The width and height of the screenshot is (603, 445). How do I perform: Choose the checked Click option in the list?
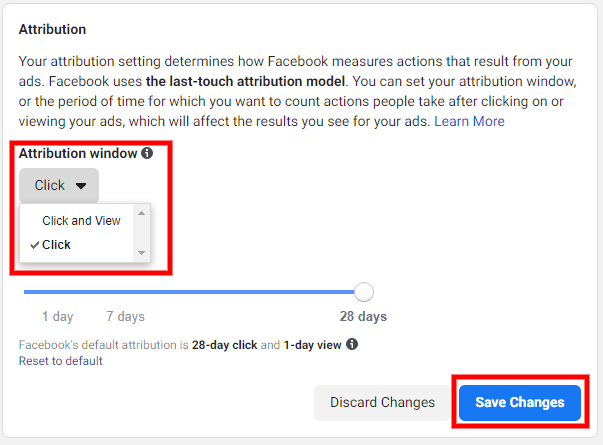(x=57, y=245)
